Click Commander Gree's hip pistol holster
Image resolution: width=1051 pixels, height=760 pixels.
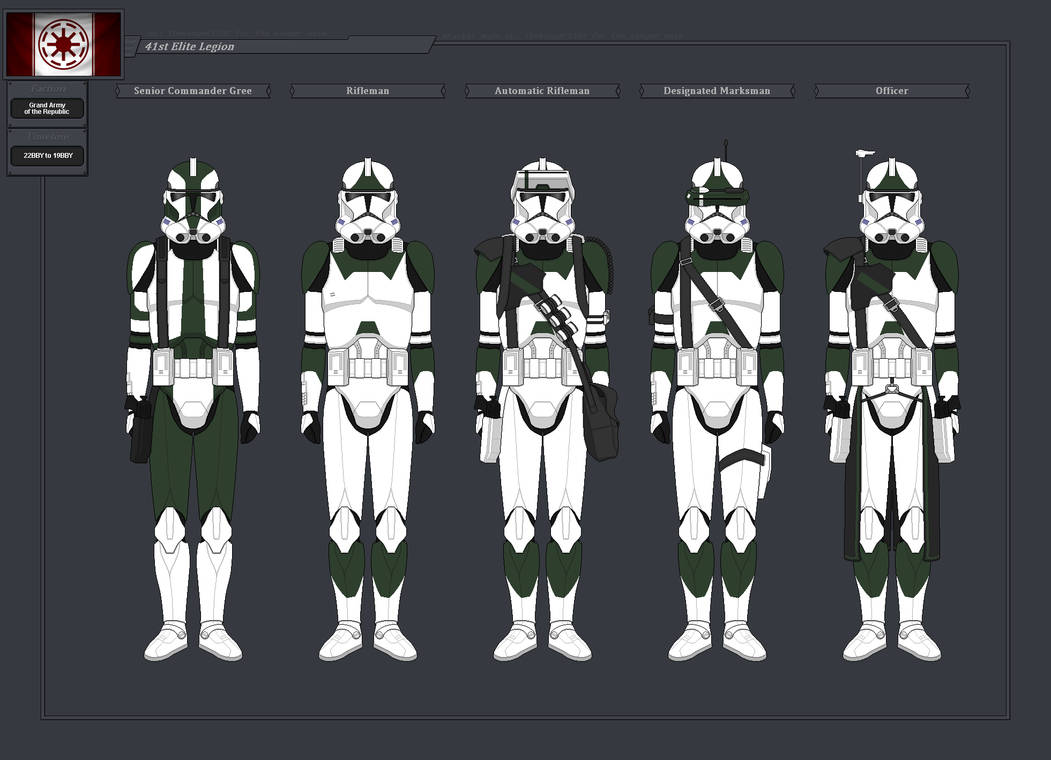pyautogui.click(x=139, y=430)
